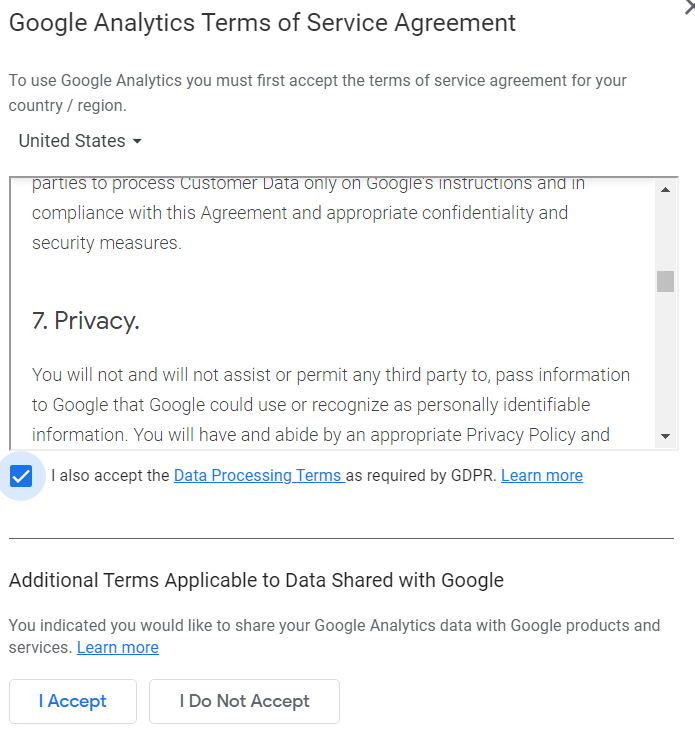The width and height of the screenshot is (695, 737).
Task: Click scrollbar track below the thumb
Action: pos(665,360)
